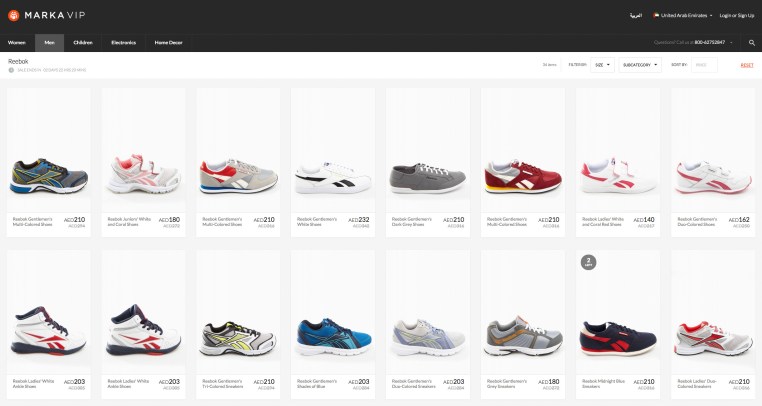Open search with the magnifier icon

[752, 43]
